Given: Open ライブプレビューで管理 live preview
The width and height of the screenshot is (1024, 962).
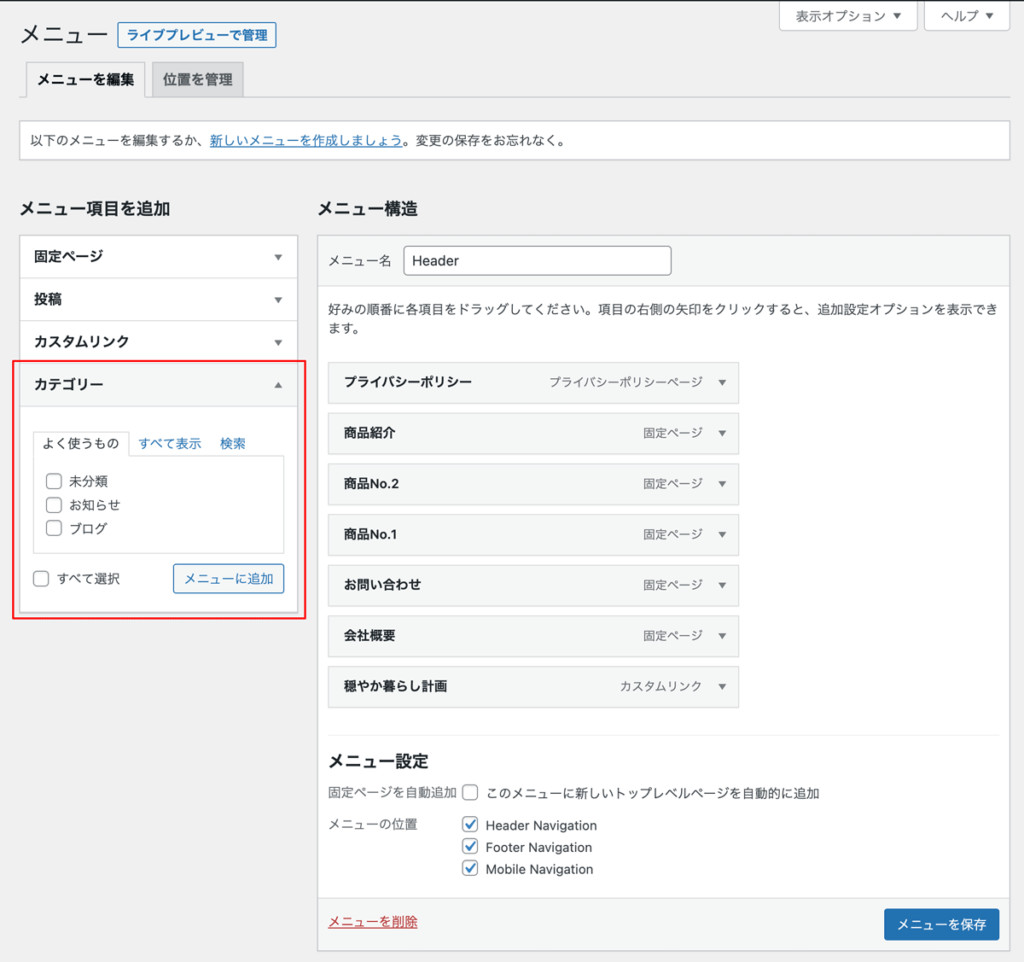Looking at the screenshot, I should (197, 35).
